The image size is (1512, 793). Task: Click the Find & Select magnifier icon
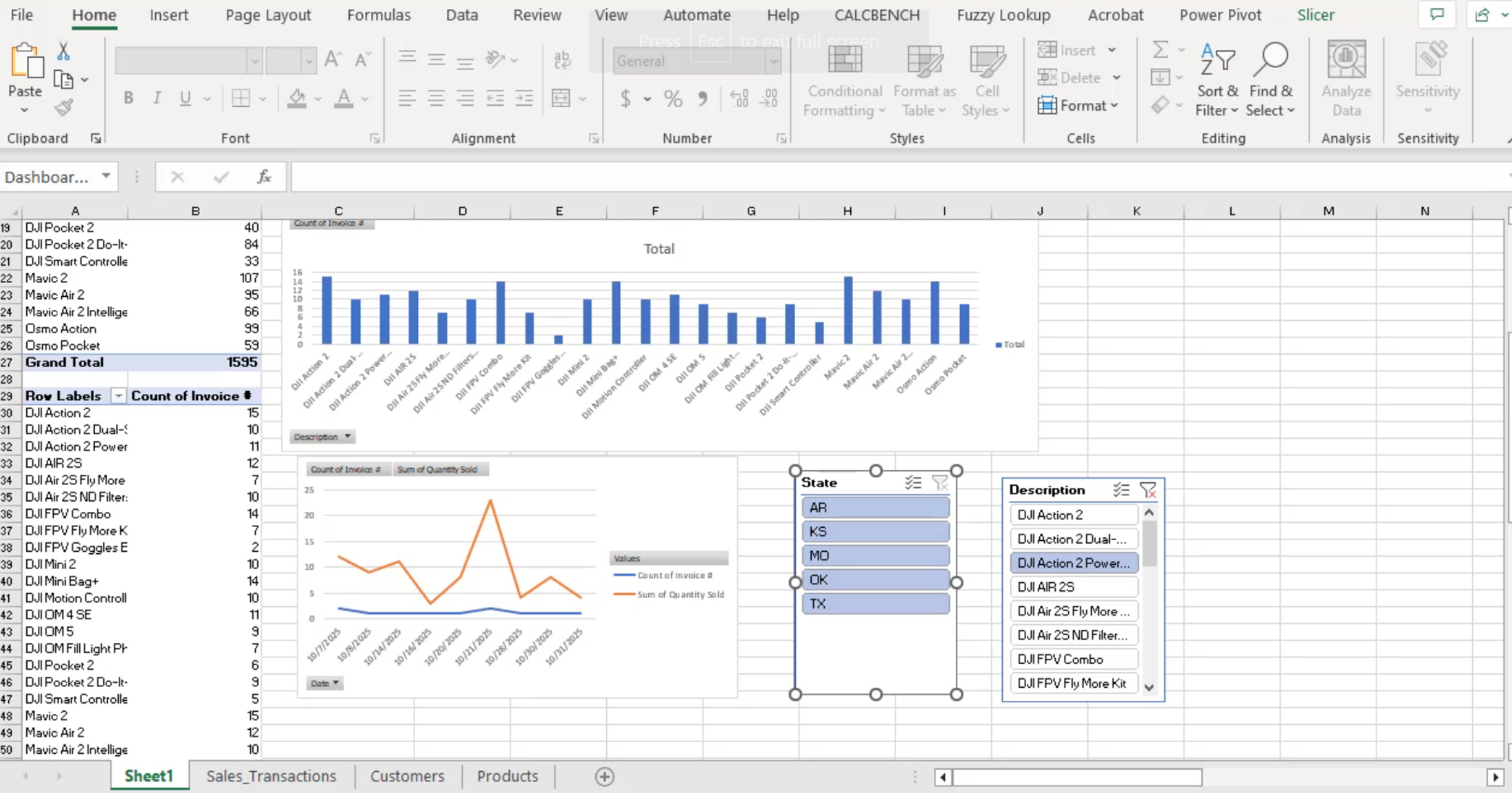pyautogui.click(x=1271, y=58)
